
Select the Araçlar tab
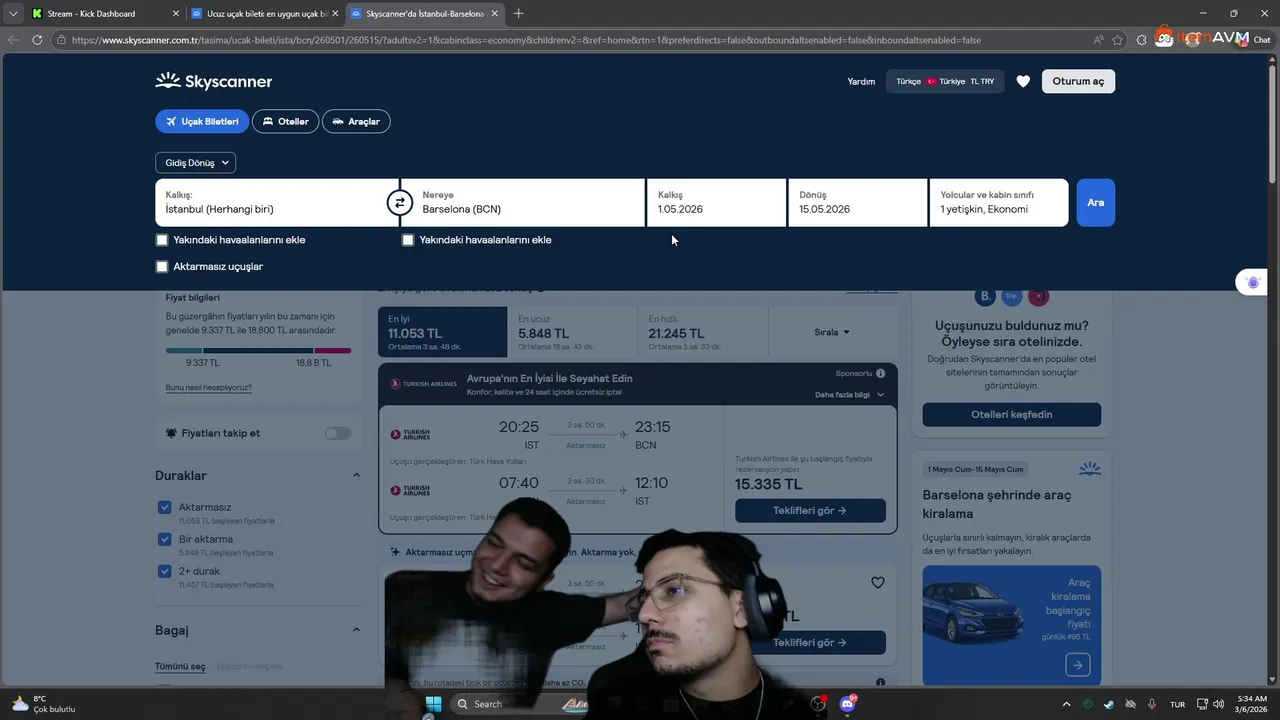pos(356,121)
